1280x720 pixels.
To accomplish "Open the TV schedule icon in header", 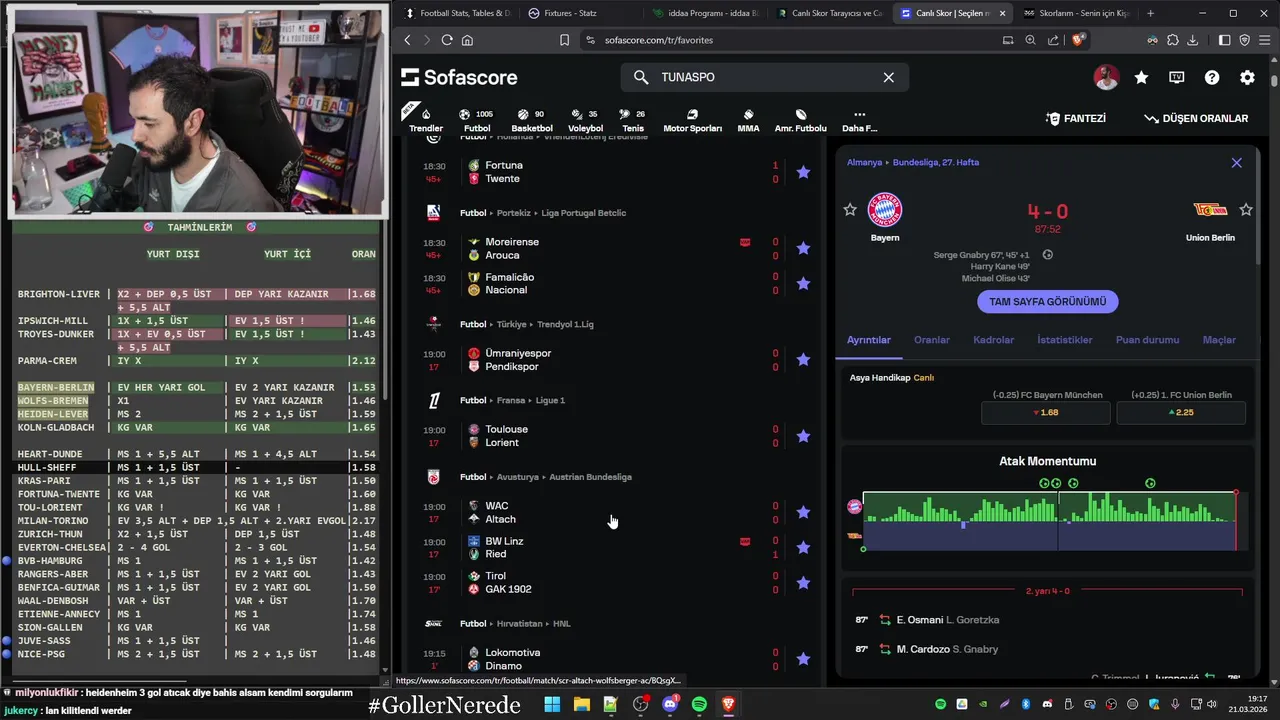I will pos(1177,77).
